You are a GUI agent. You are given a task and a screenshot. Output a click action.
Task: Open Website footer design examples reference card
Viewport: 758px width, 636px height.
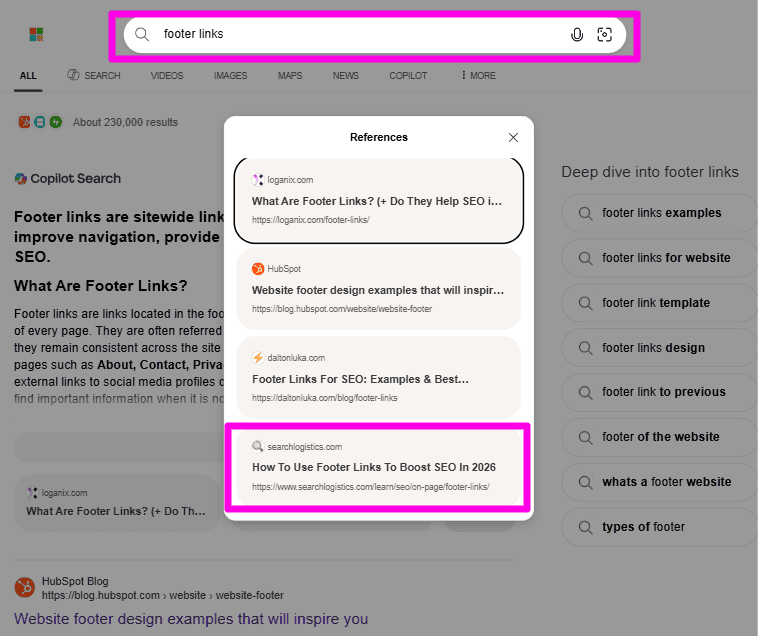pos(379,289)
